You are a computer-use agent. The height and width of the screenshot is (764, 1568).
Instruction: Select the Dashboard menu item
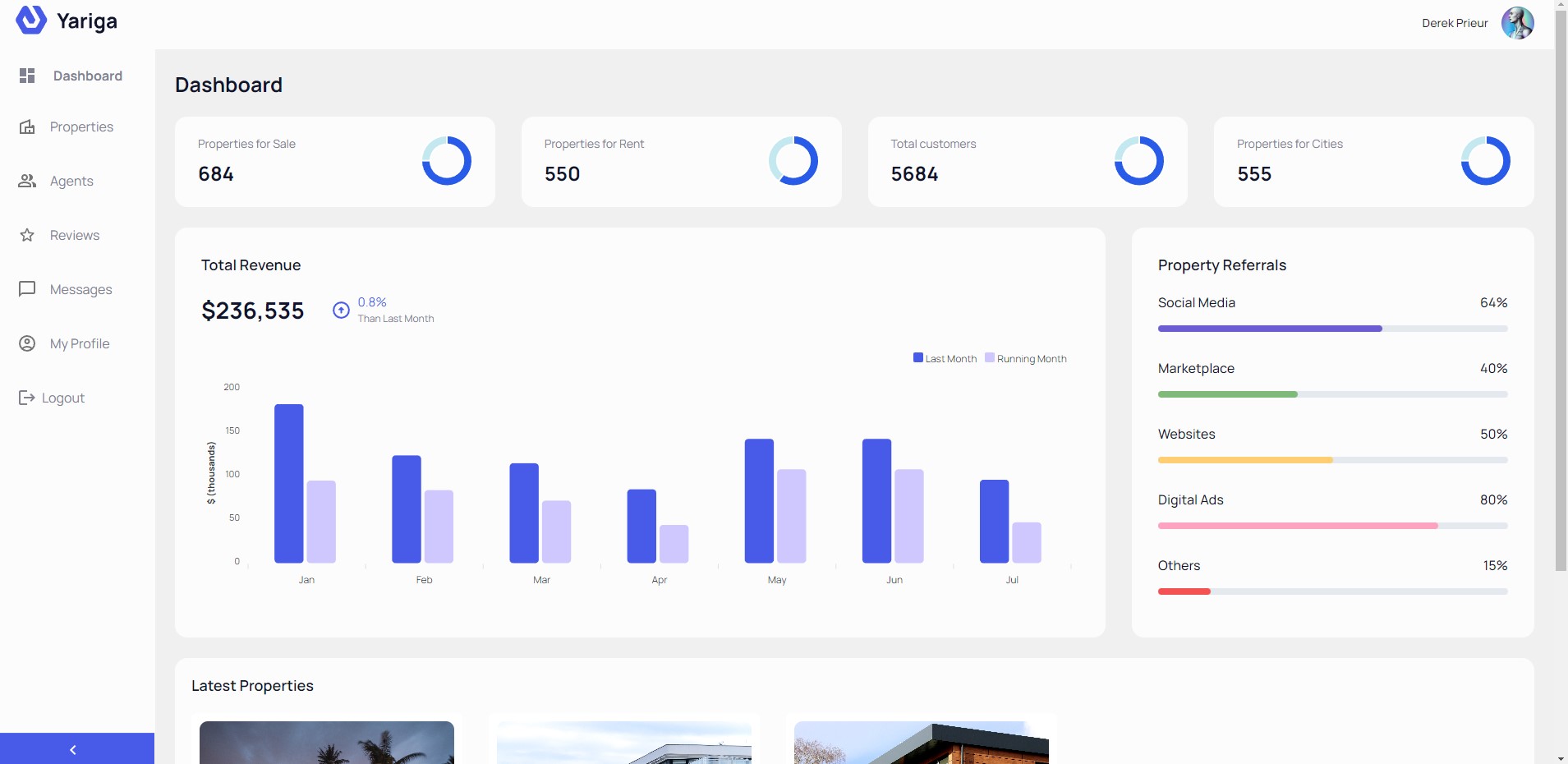(x=88, y=76)
